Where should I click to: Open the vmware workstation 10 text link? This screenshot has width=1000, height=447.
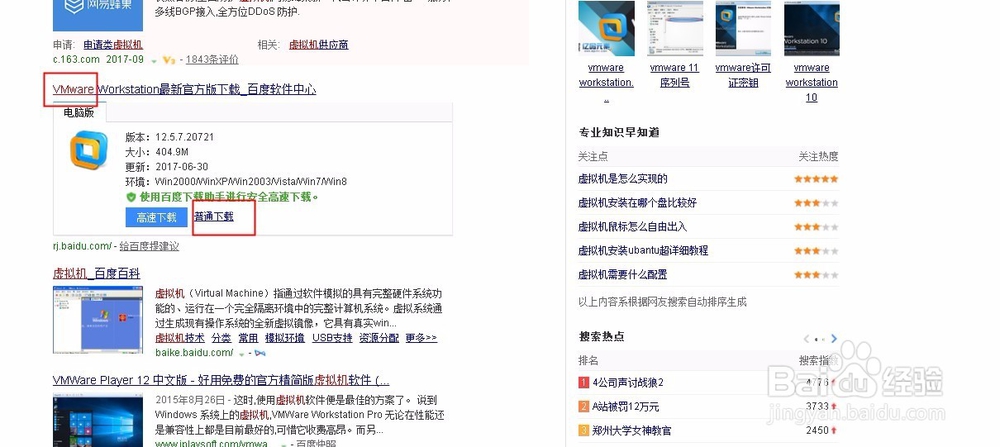coord(811,83)
